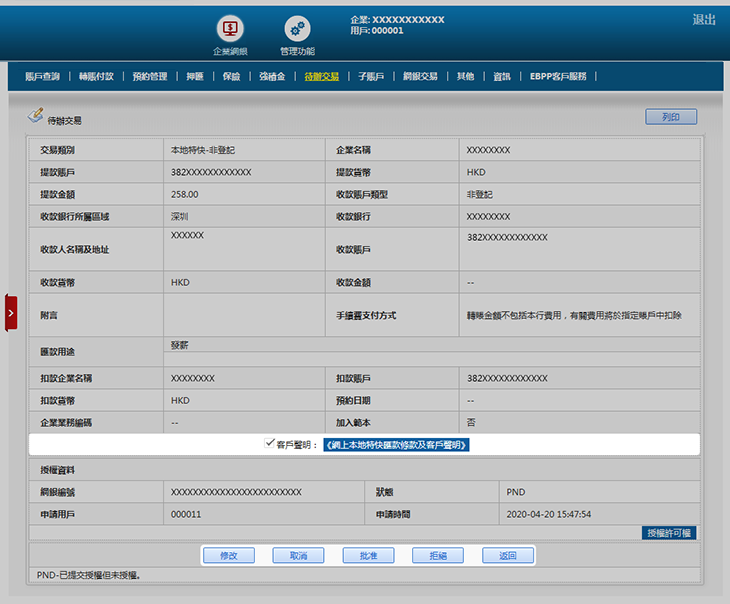The height and width of the screenshot is (604, 730).
Task: Open the 子賬戶 menu
Action: [371, 76]
